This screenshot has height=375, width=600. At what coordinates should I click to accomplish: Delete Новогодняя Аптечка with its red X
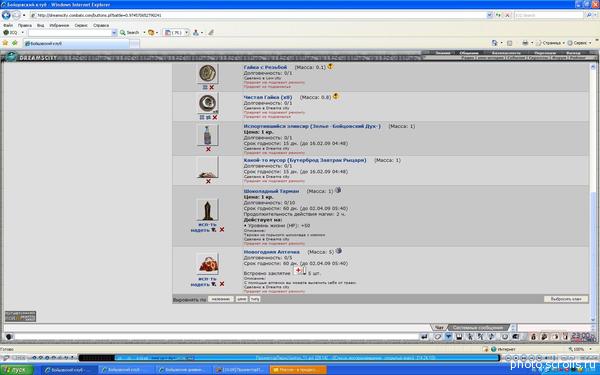222,284
